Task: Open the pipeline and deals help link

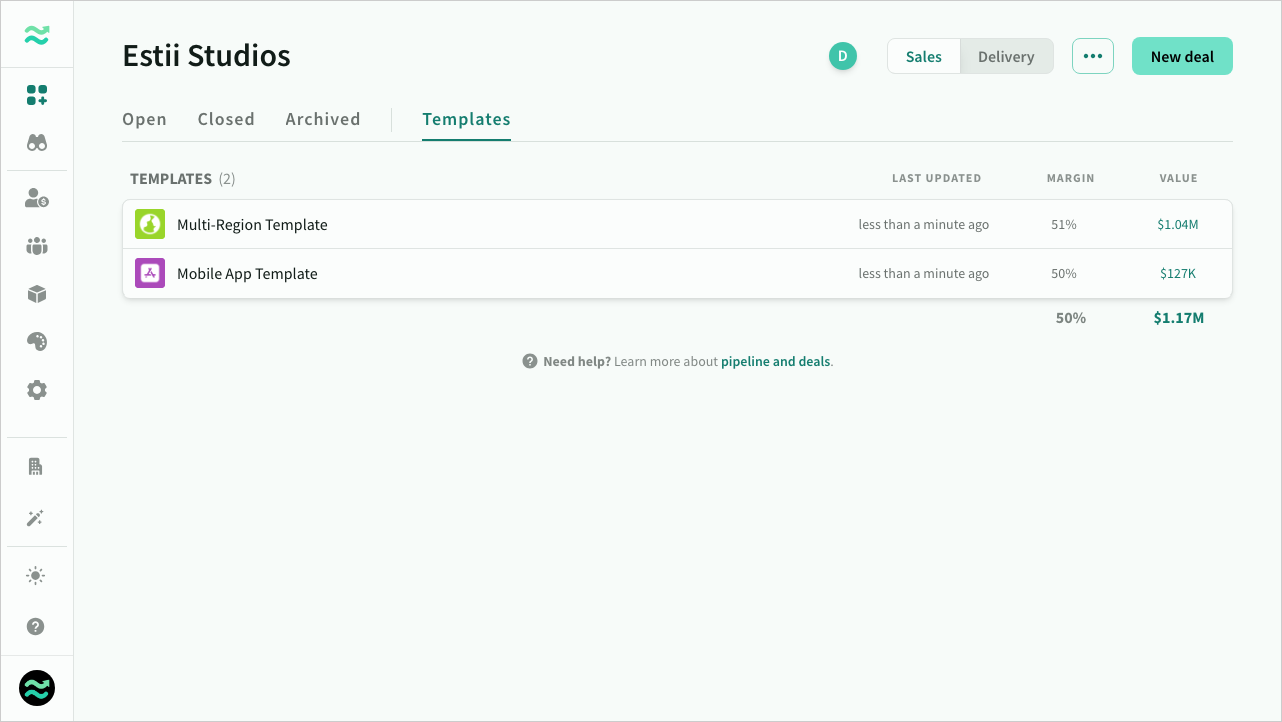Action: pos(776,361)
